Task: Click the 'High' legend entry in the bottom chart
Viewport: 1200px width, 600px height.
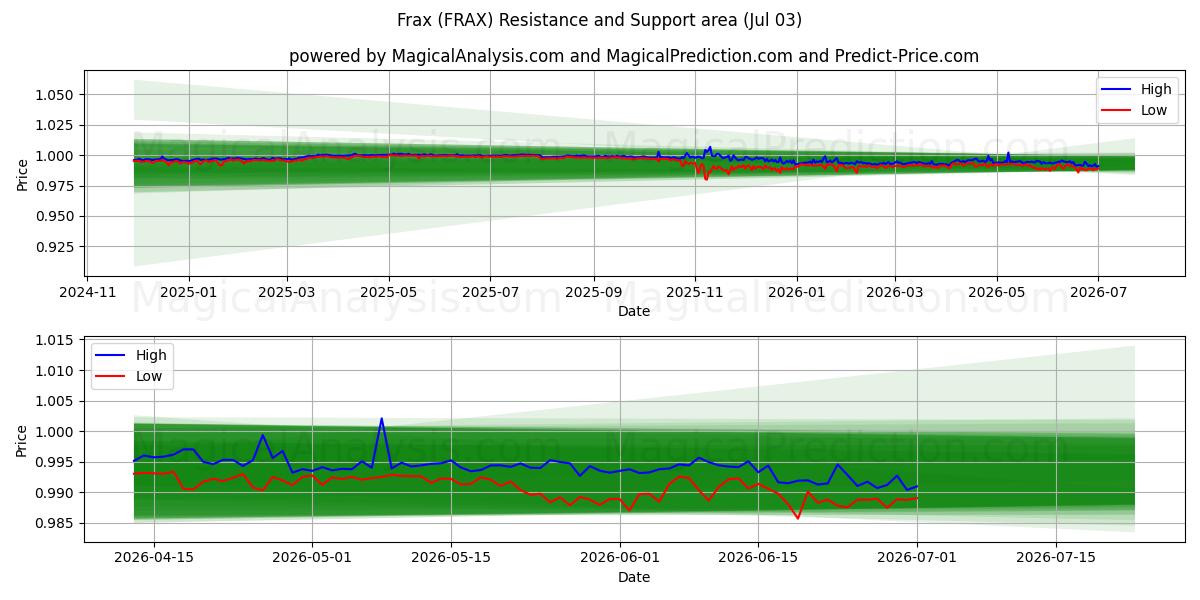Action: 152,355
